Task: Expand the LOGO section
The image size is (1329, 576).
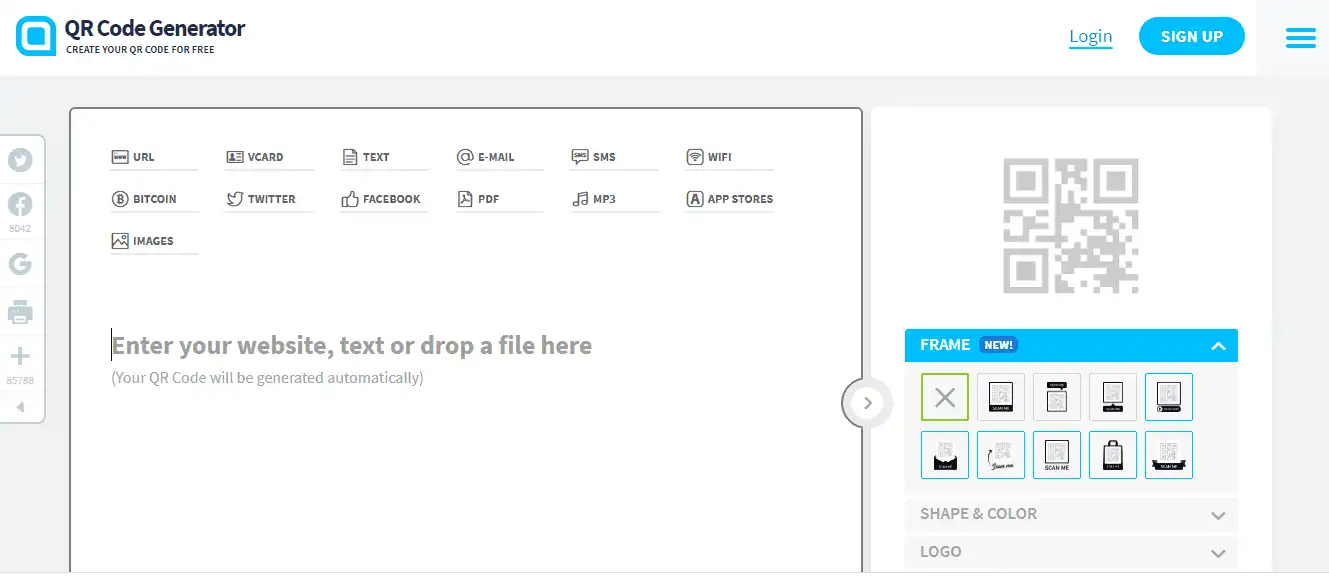Action: click(1071, 552)
